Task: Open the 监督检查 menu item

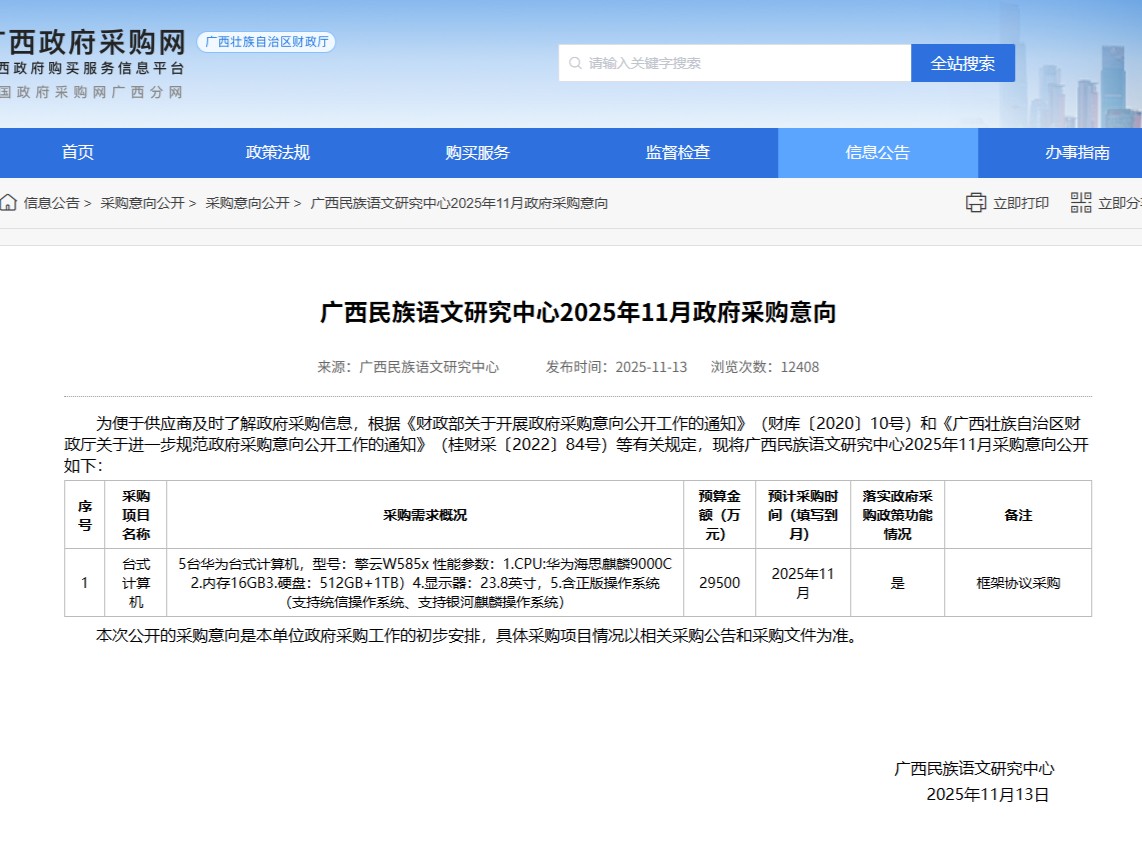Action: 677,152
